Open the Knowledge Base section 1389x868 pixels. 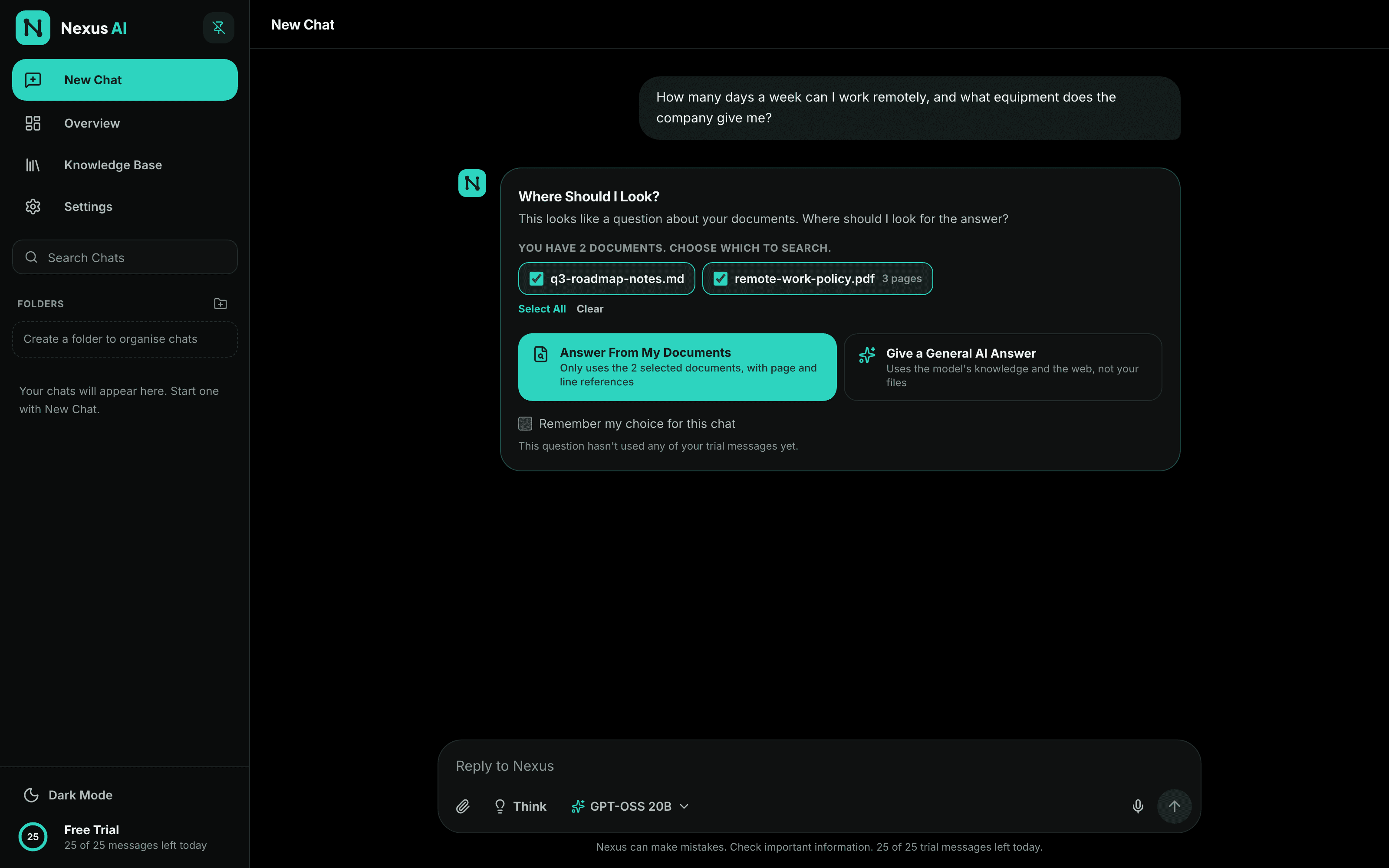125,165
